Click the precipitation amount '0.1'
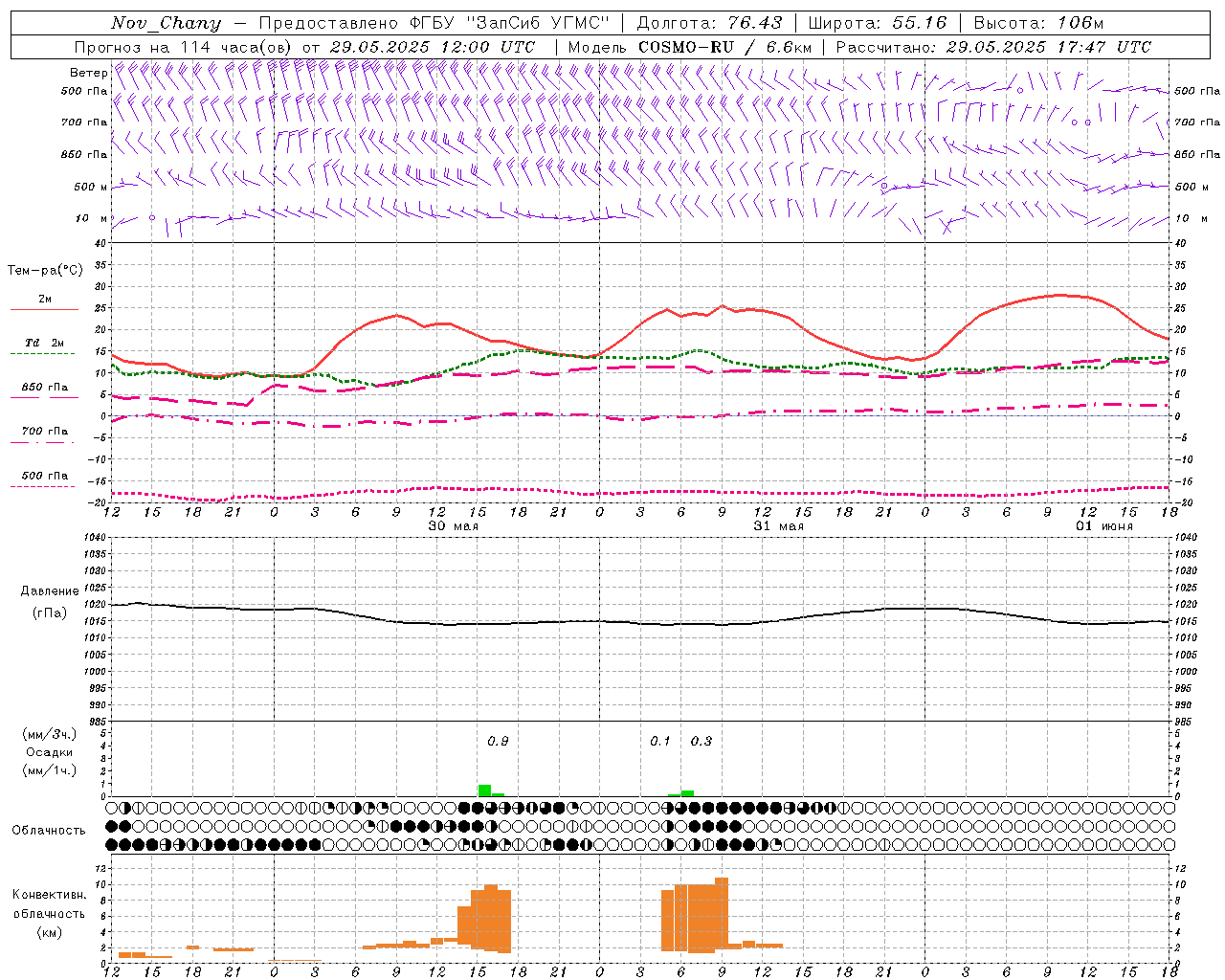The width and height of the screenshot is (1225, 980). (x=660, y=742)
